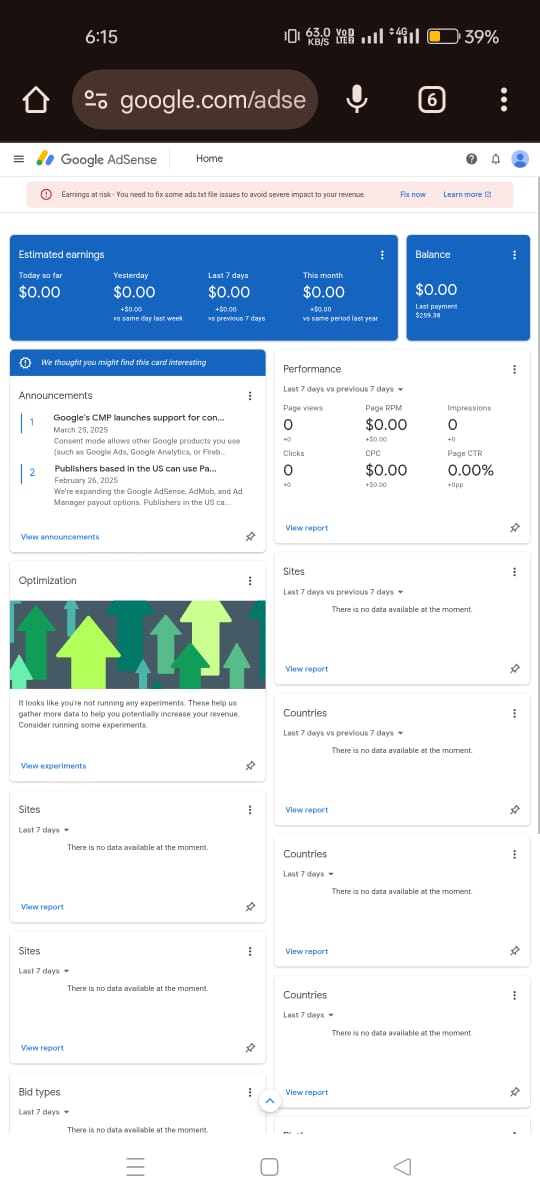This screenshot has width=540, height=1200.
Task: Open the help question mark icon
Action: [471, 159]
